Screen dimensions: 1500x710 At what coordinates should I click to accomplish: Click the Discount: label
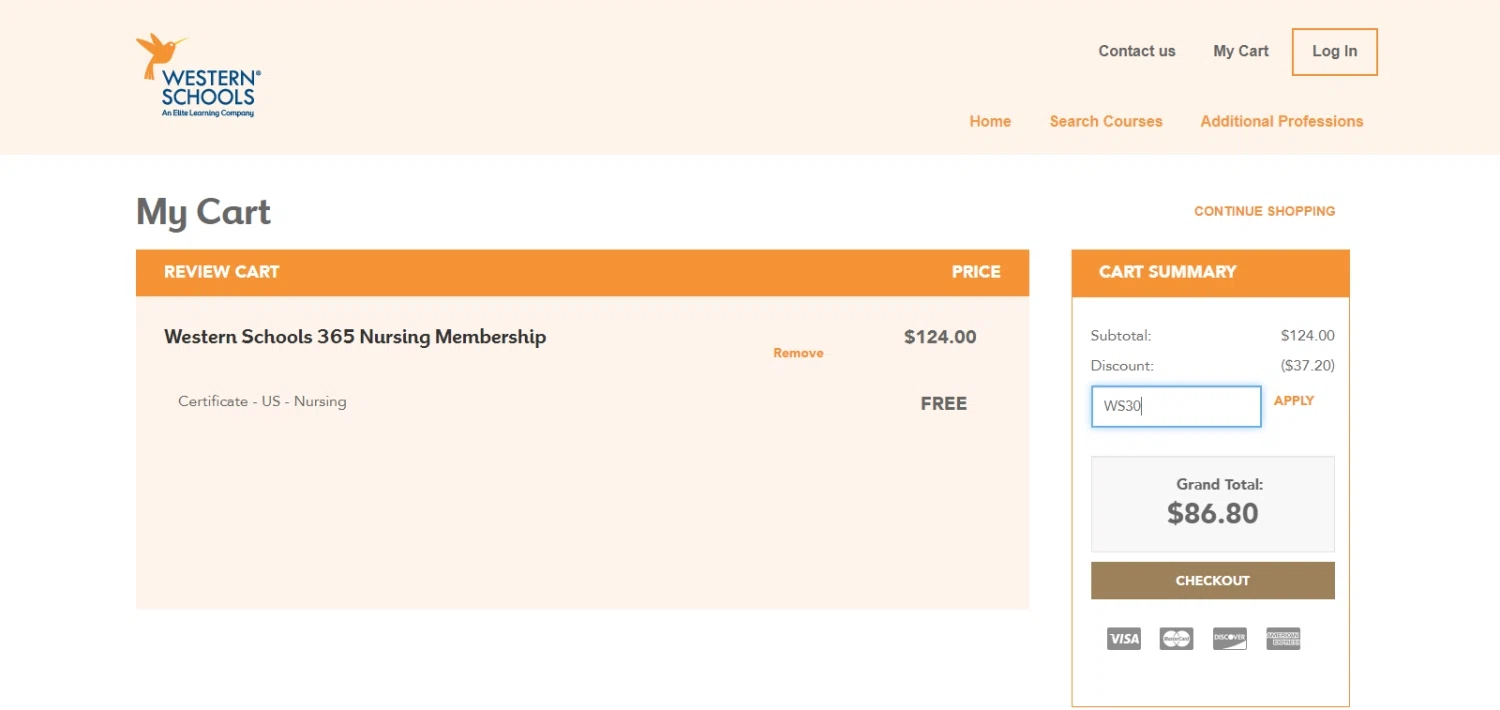tap(1122, 365)
